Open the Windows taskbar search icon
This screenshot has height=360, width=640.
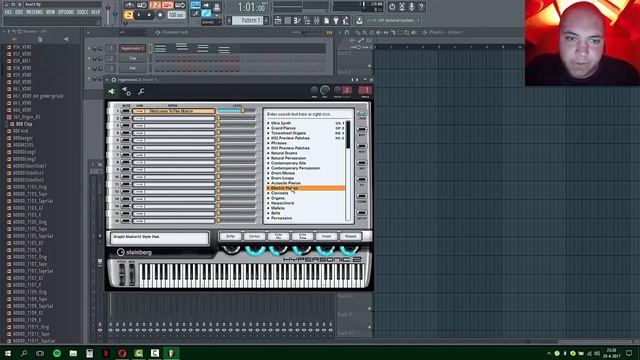pyautogui.click(x=24, y=353)
